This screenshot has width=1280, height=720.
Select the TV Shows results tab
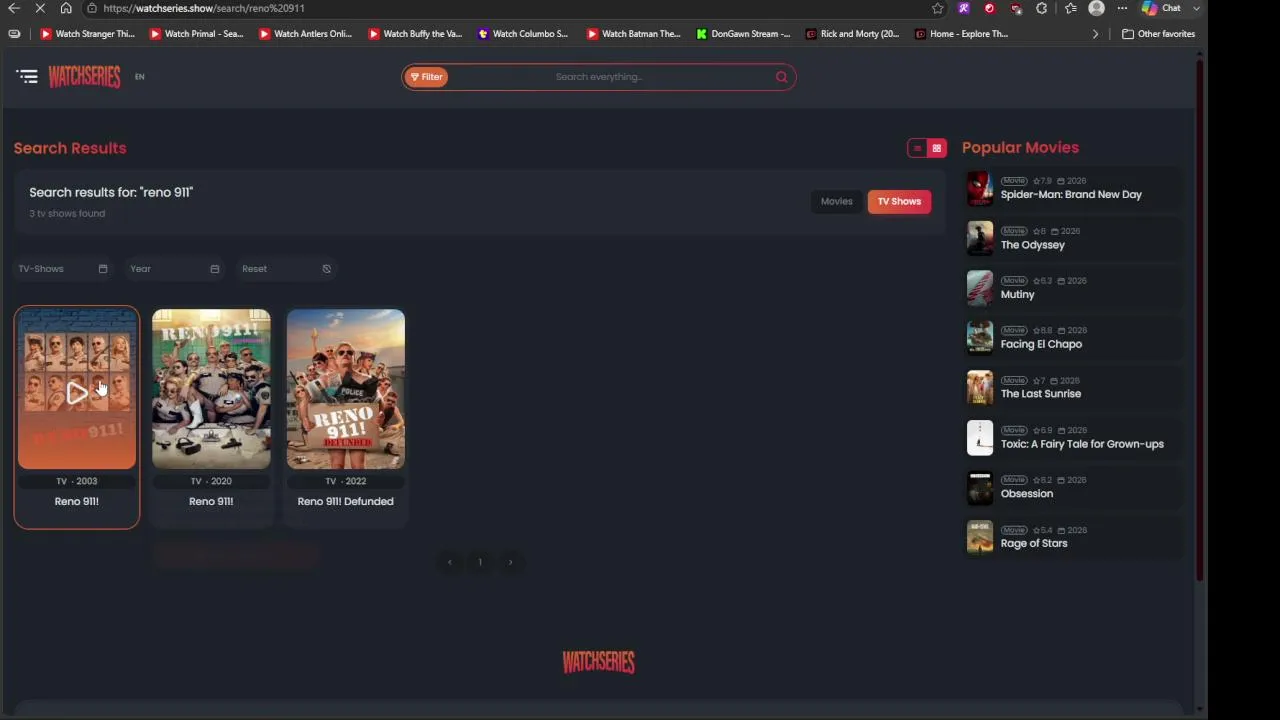click(x=899, y=202)
